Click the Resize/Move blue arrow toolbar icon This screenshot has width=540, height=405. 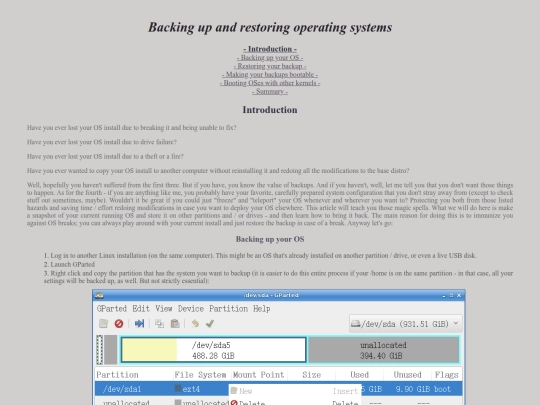[139, 323]
